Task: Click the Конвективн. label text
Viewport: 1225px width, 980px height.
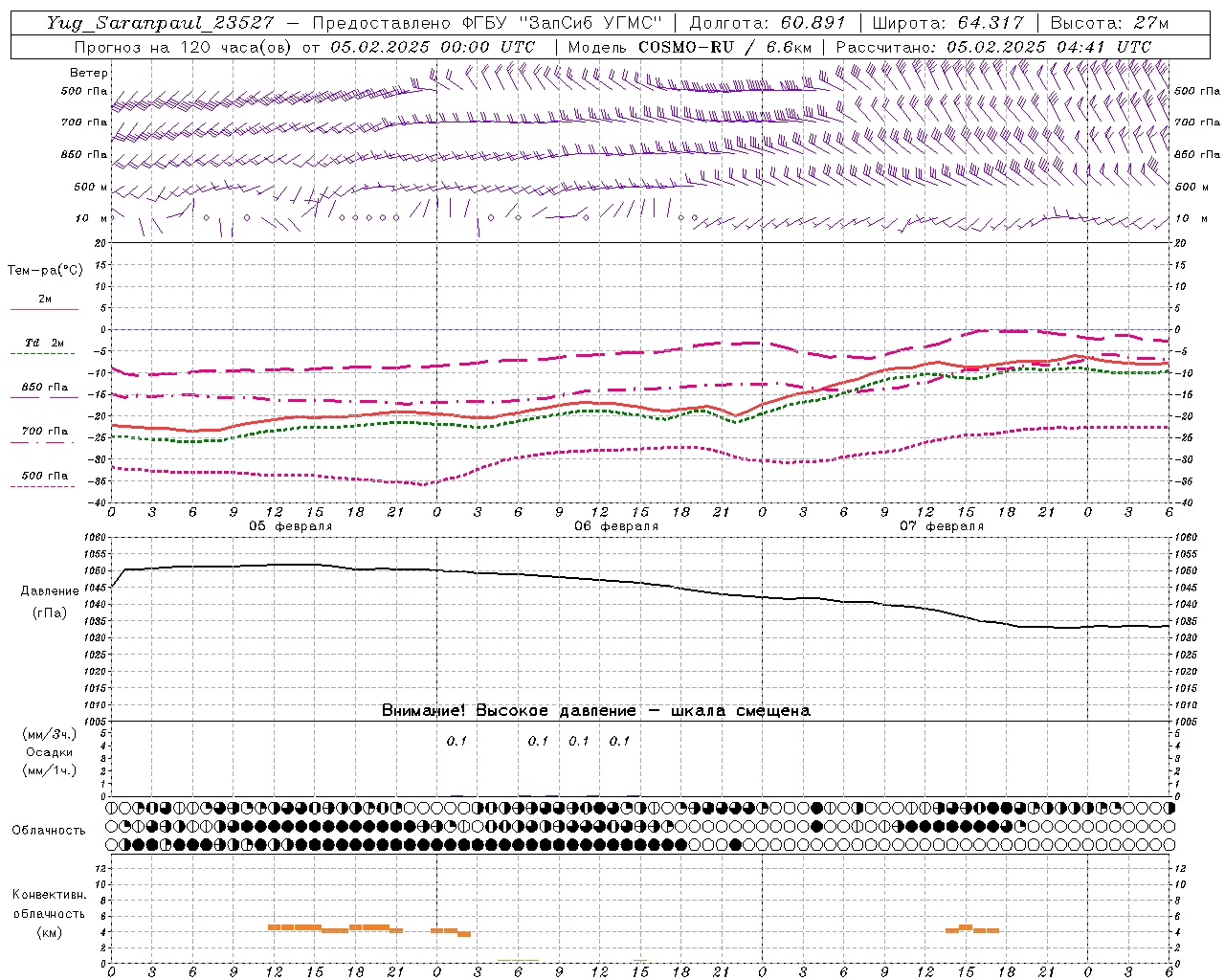Action: tap(49, 895)
